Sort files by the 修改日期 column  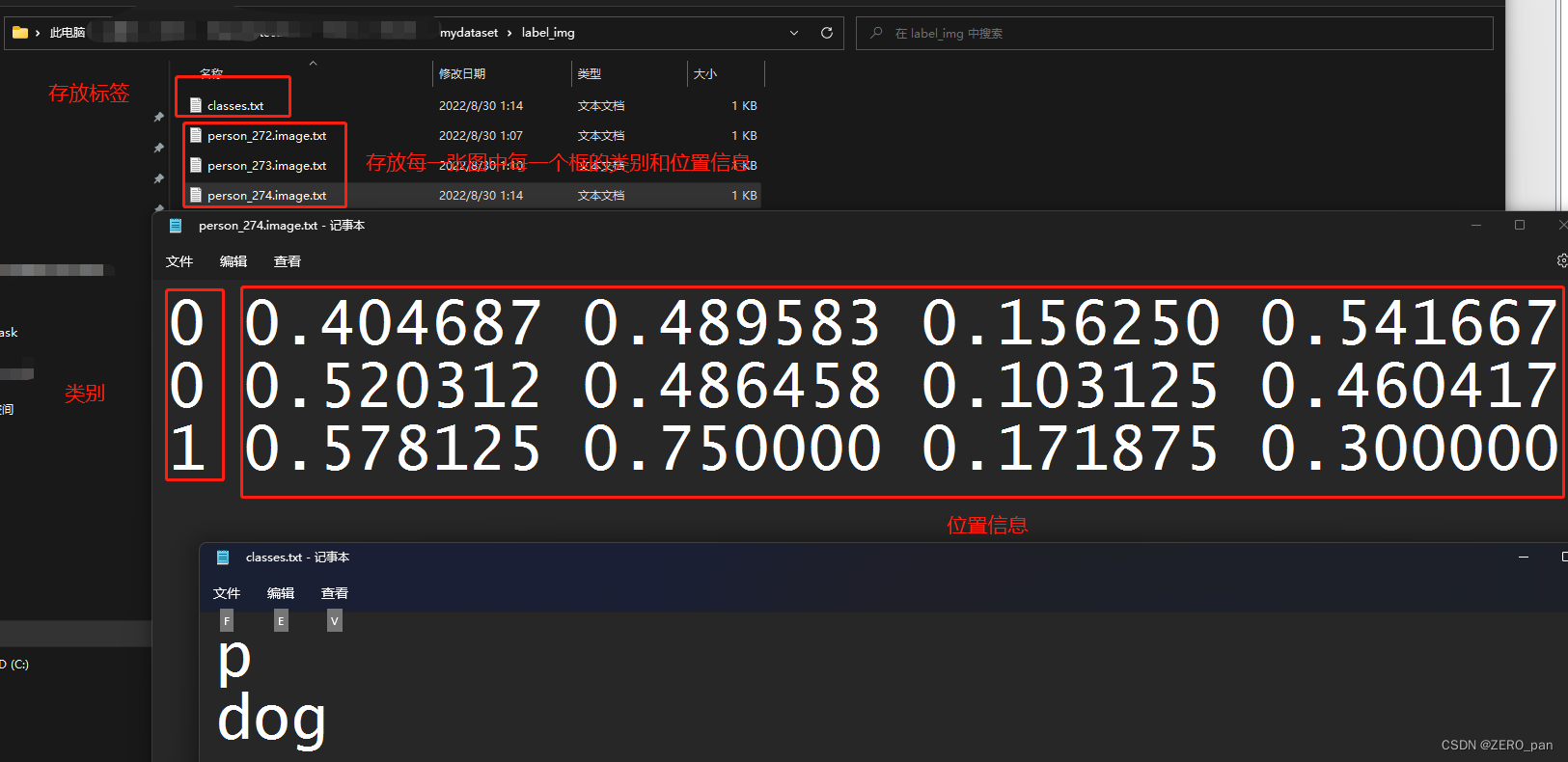462,74
